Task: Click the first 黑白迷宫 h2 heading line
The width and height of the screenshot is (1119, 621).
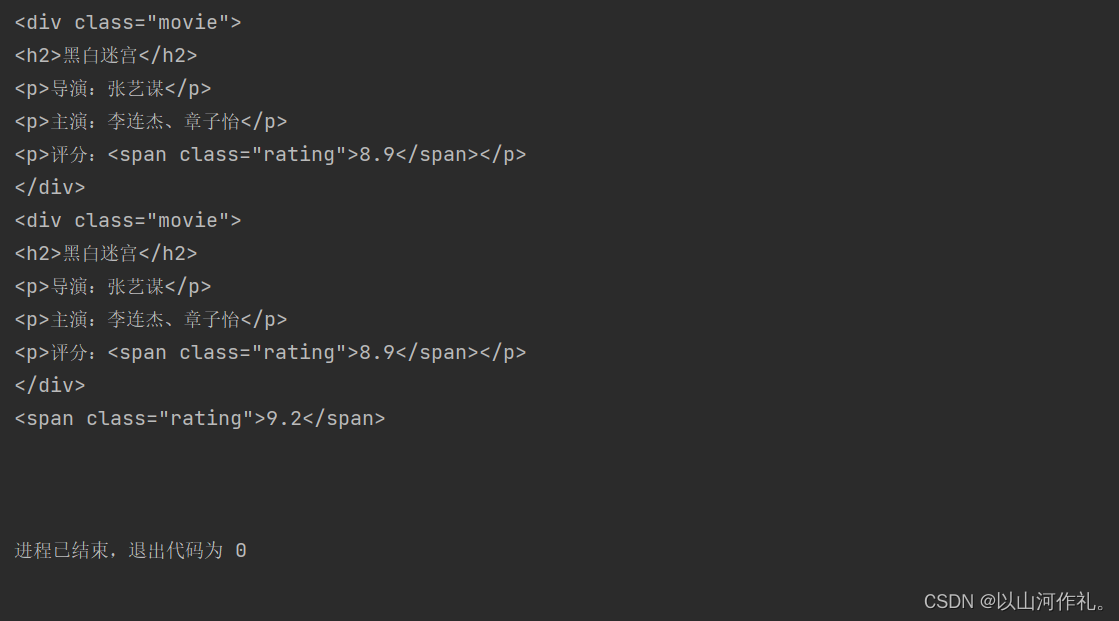Action: [106, 56]
